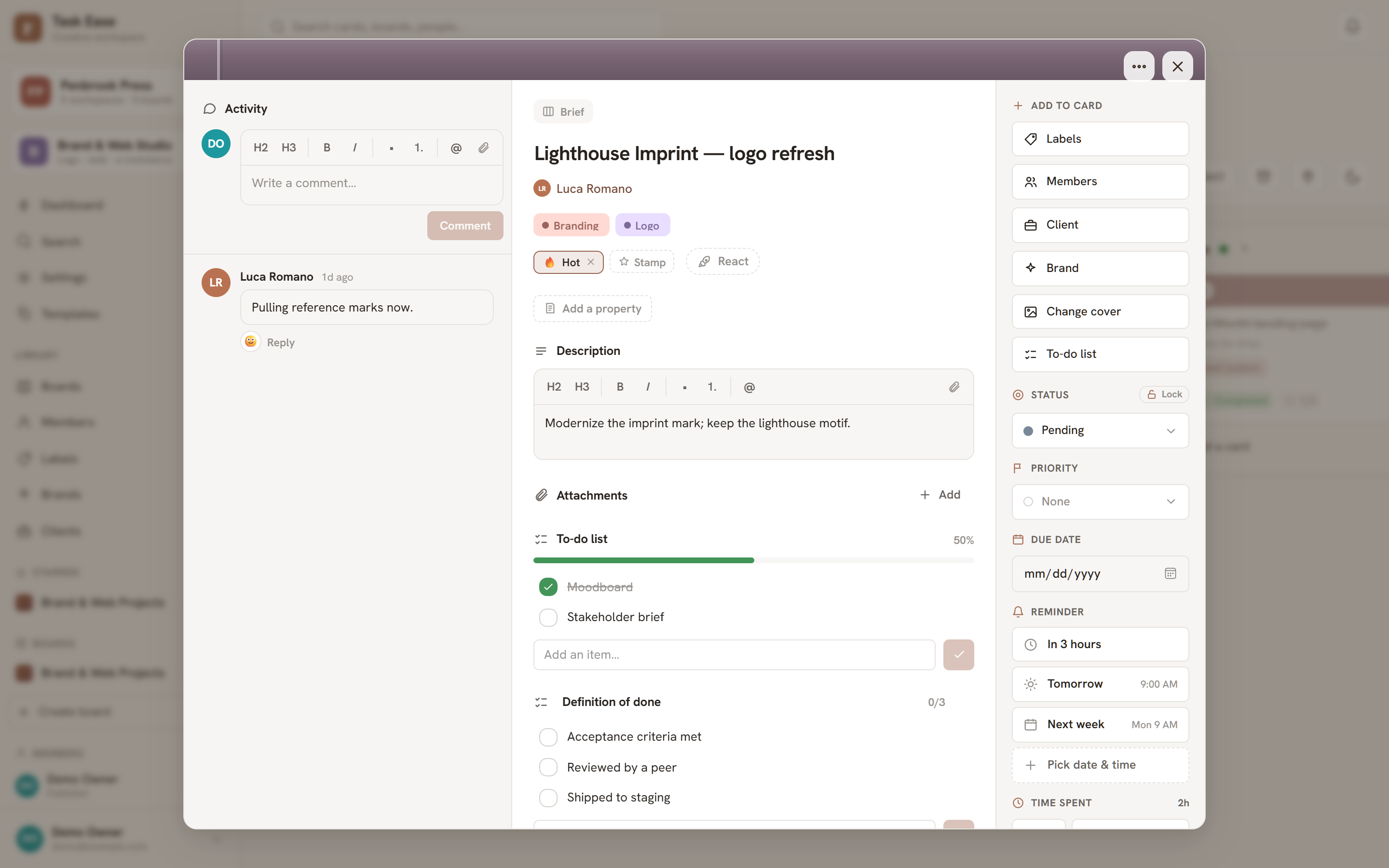Insert bullet list in description editor
Viewport: 1389px width, 868px height.
pyautogui.click(x=685, y=387)
